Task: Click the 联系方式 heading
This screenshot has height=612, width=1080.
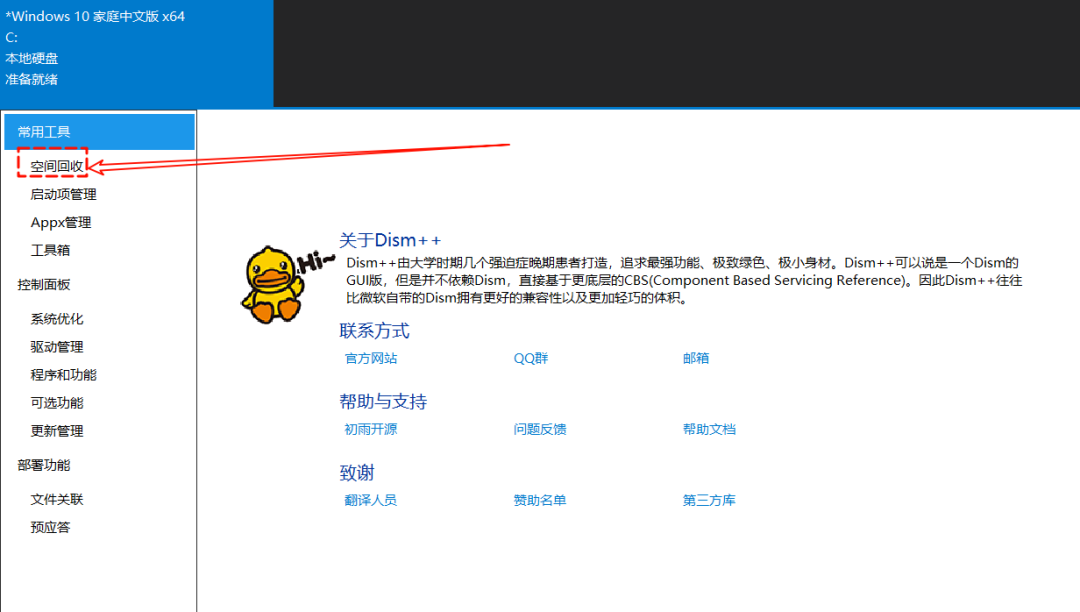Action: [374, 330]
